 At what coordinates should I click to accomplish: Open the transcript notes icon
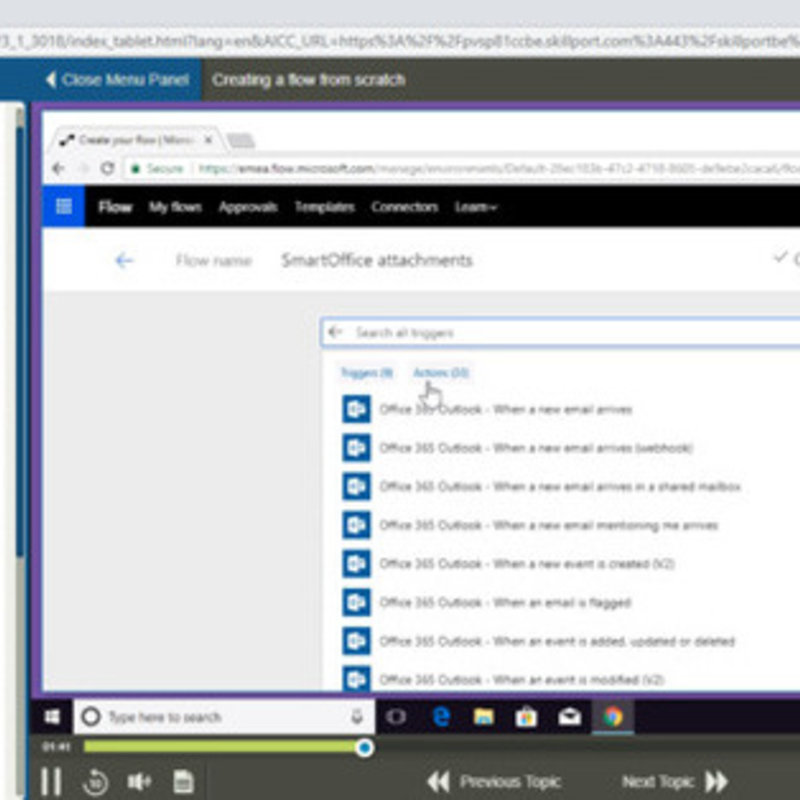[x=183, y=782]
